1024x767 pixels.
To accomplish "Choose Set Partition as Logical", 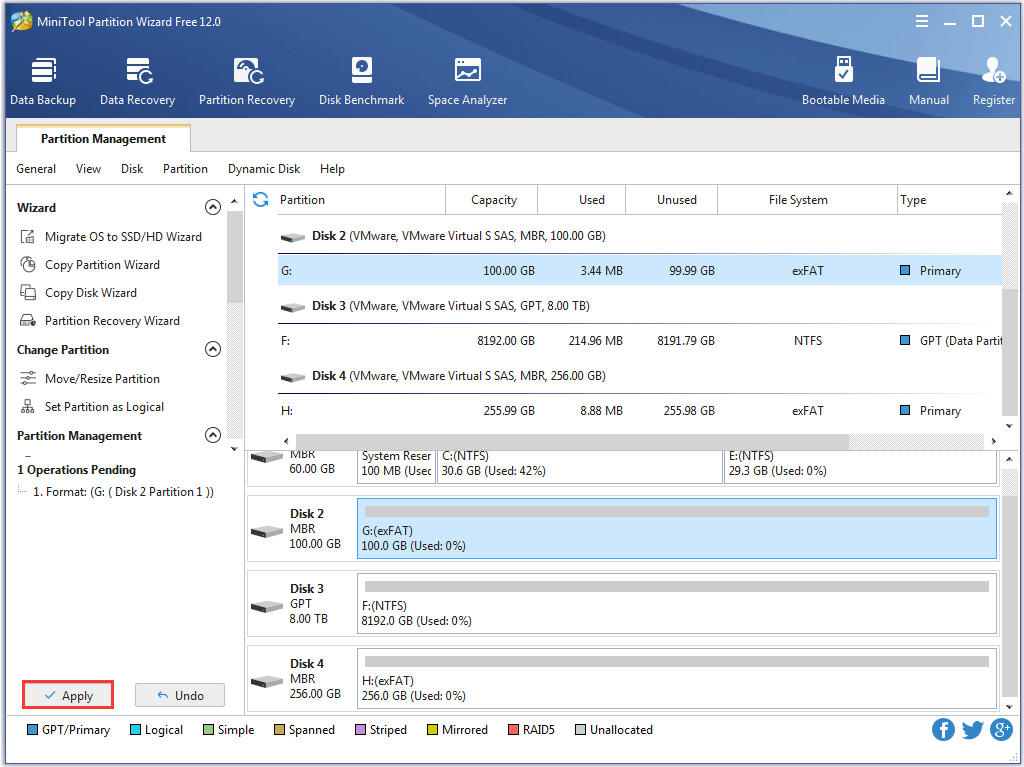I will (92, 406).
